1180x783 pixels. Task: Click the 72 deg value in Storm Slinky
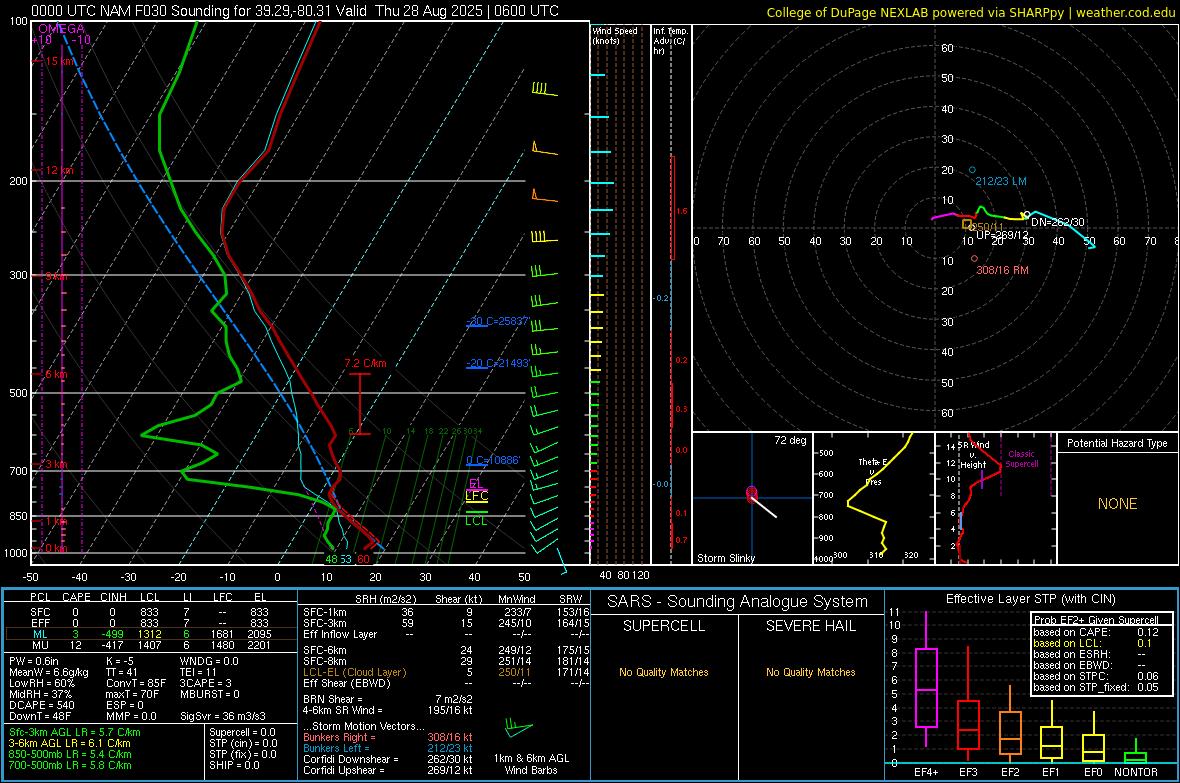[790, 440]
